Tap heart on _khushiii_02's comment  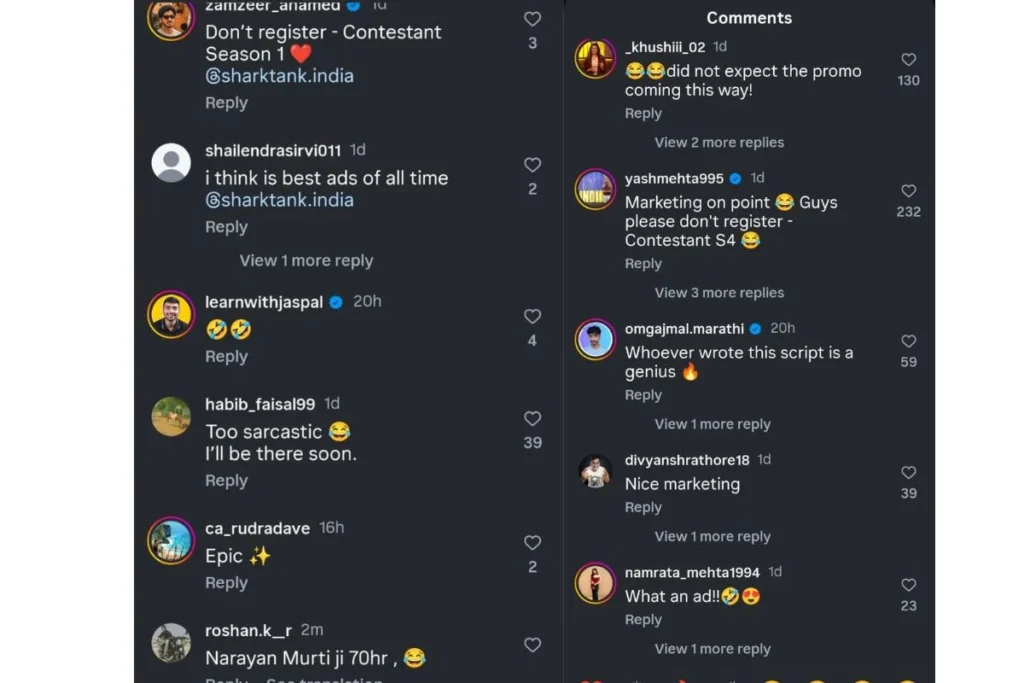click(x=908, y=60)
